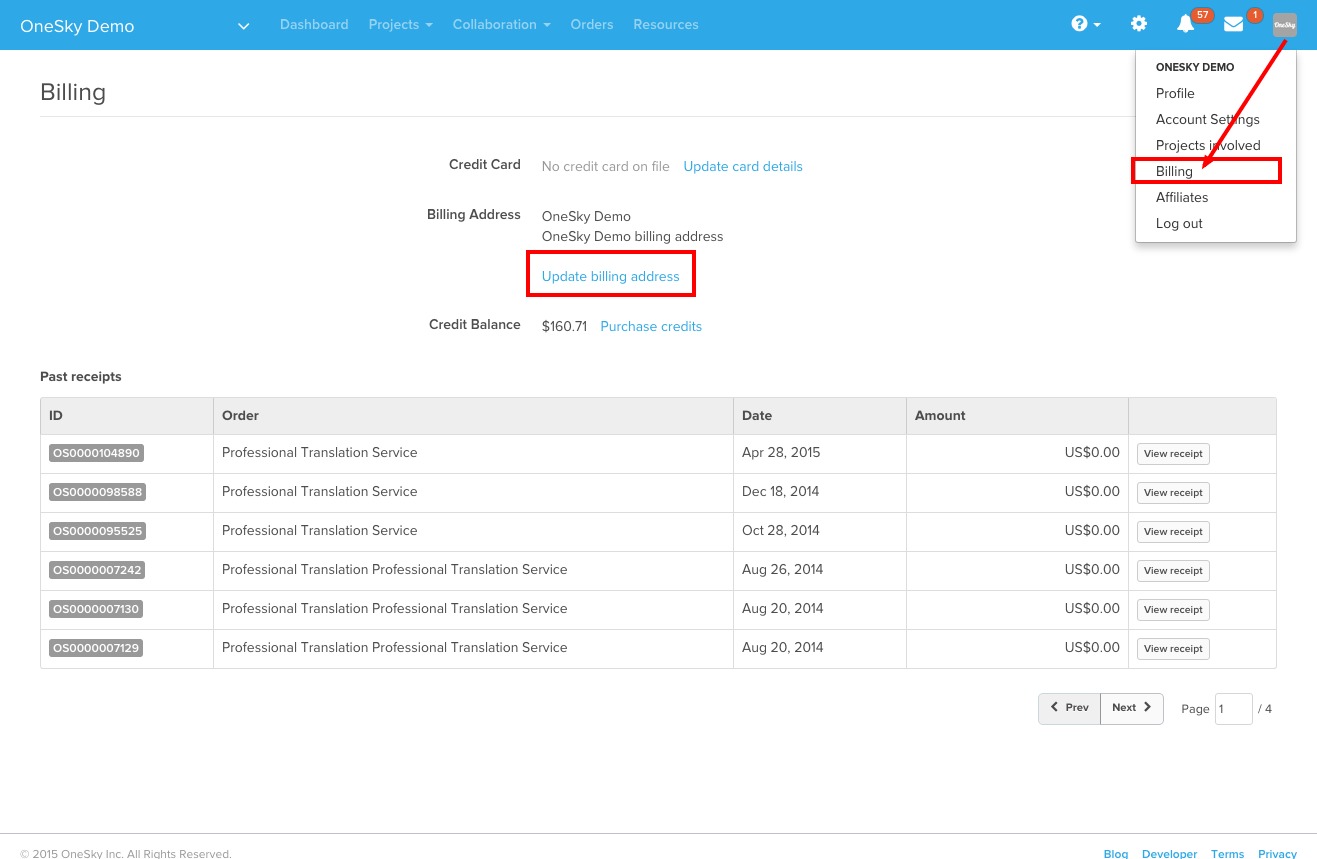View receipt for OS0000007130
Viewport: 1317px width, 859px height.
1173,610
